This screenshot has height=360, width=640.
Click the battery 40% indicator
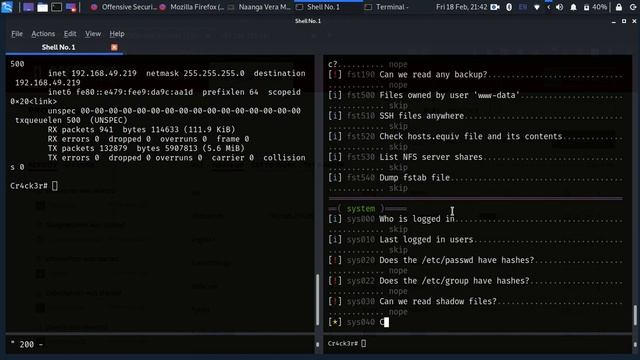[595, 7]
